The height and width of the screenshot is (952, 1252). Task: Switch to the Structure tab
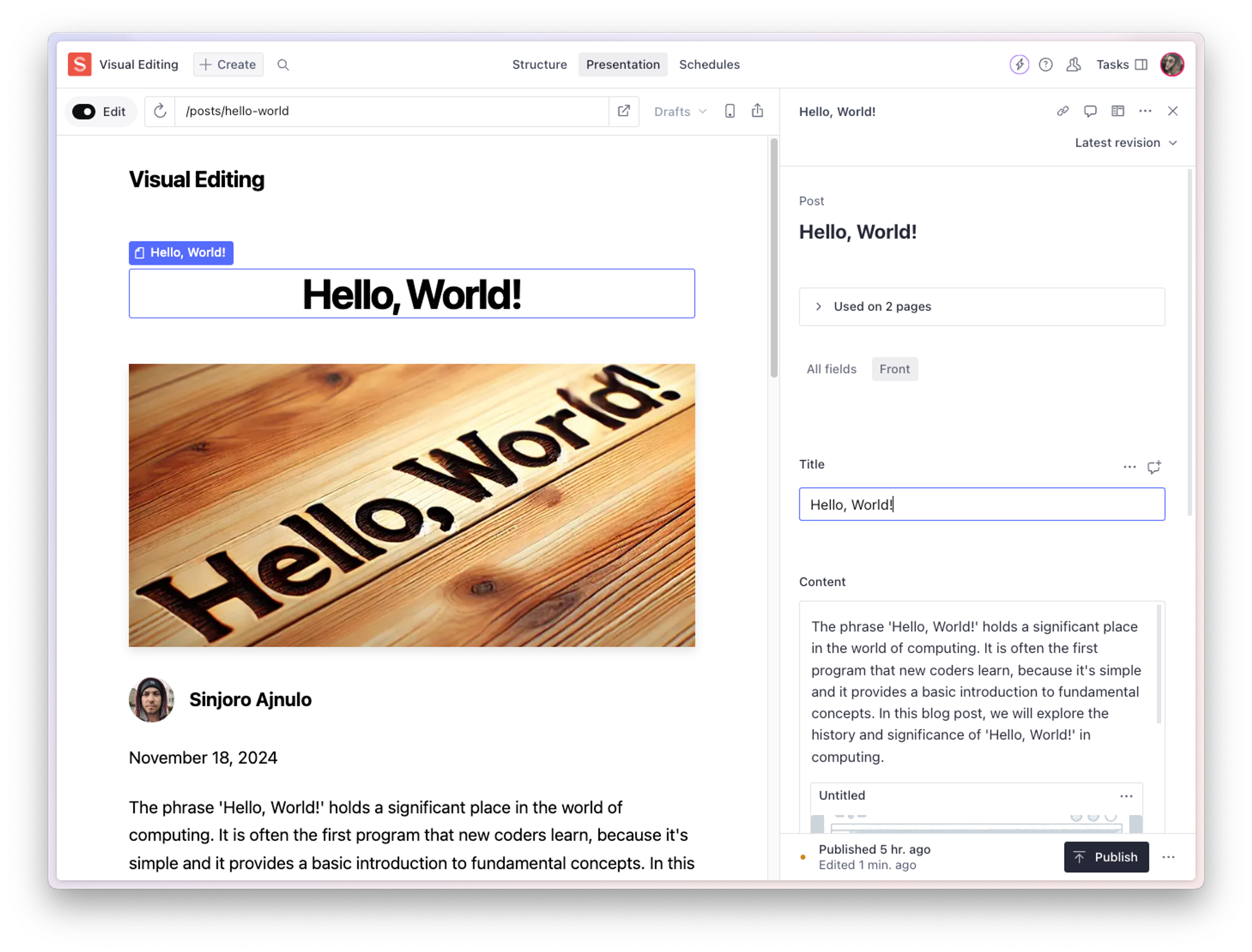point(539,65)
